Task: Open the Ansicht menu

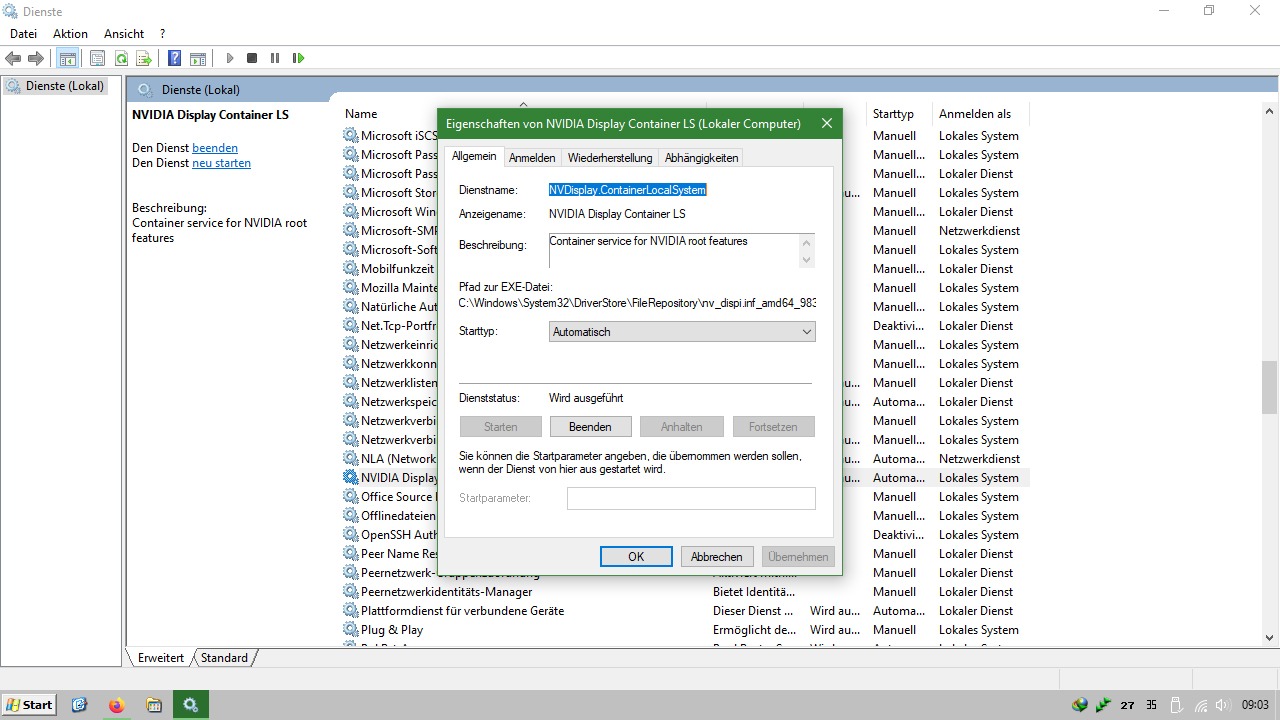Action: point(124,34)
